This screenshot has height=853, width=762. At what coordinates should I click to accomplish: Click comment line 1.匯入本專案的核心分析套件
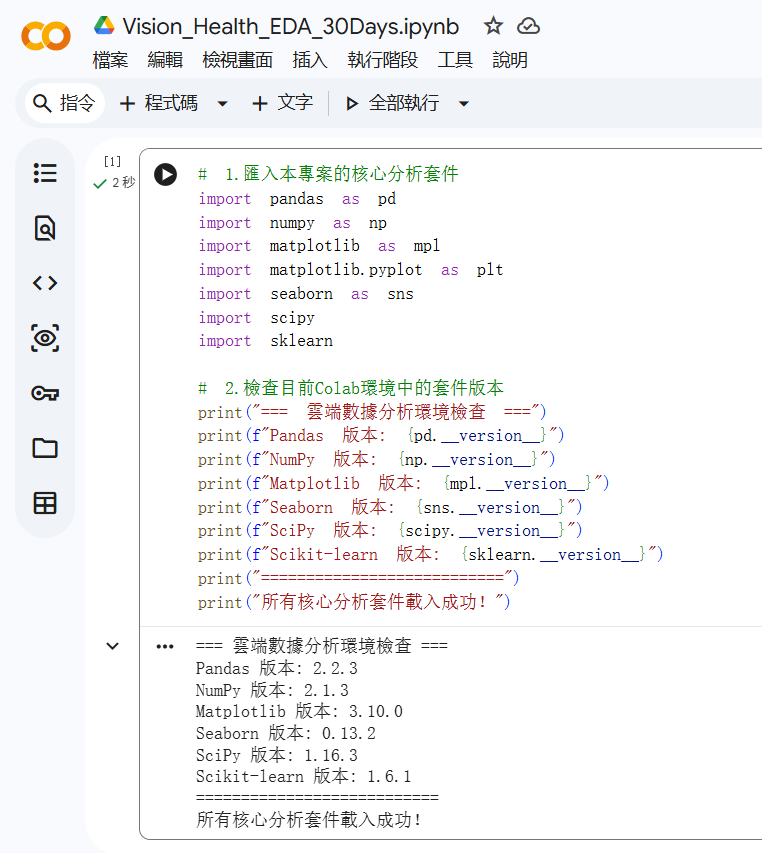[x=329, y=174]
